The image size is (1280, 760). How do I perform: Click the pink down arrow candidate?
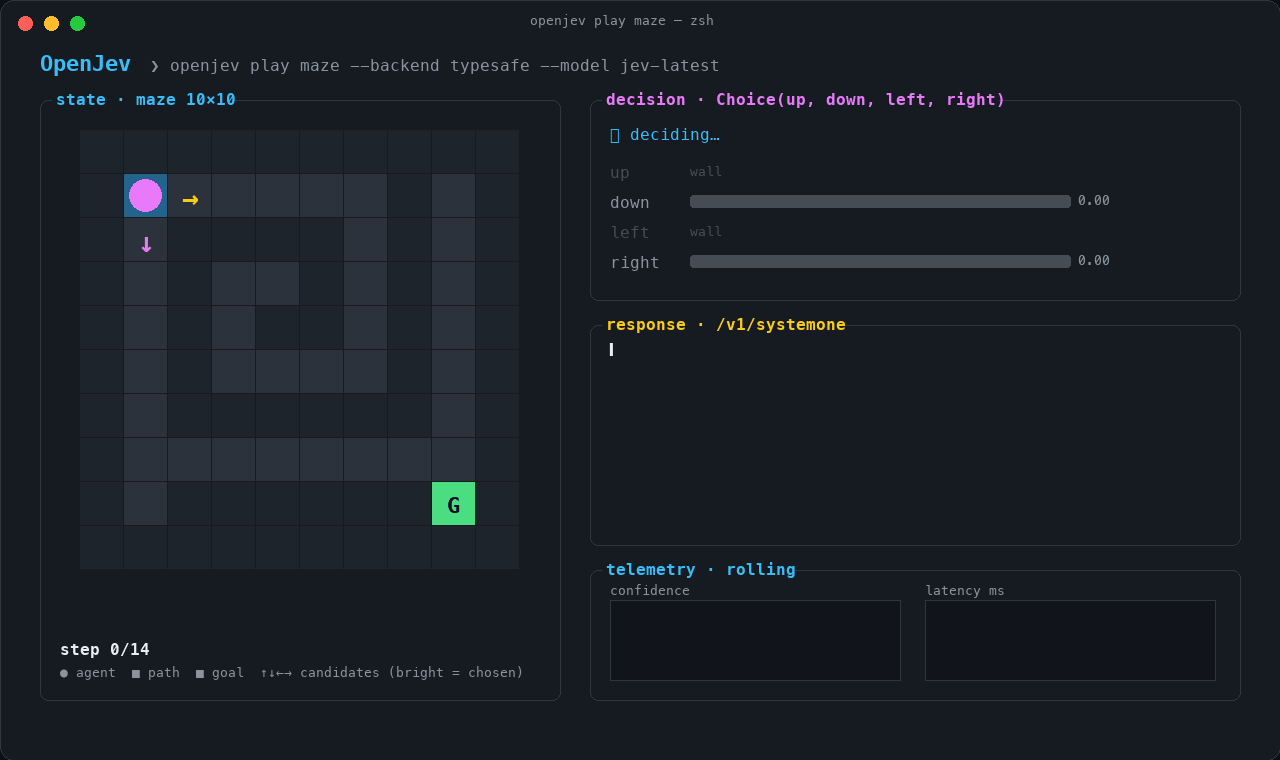pos(146,244)
